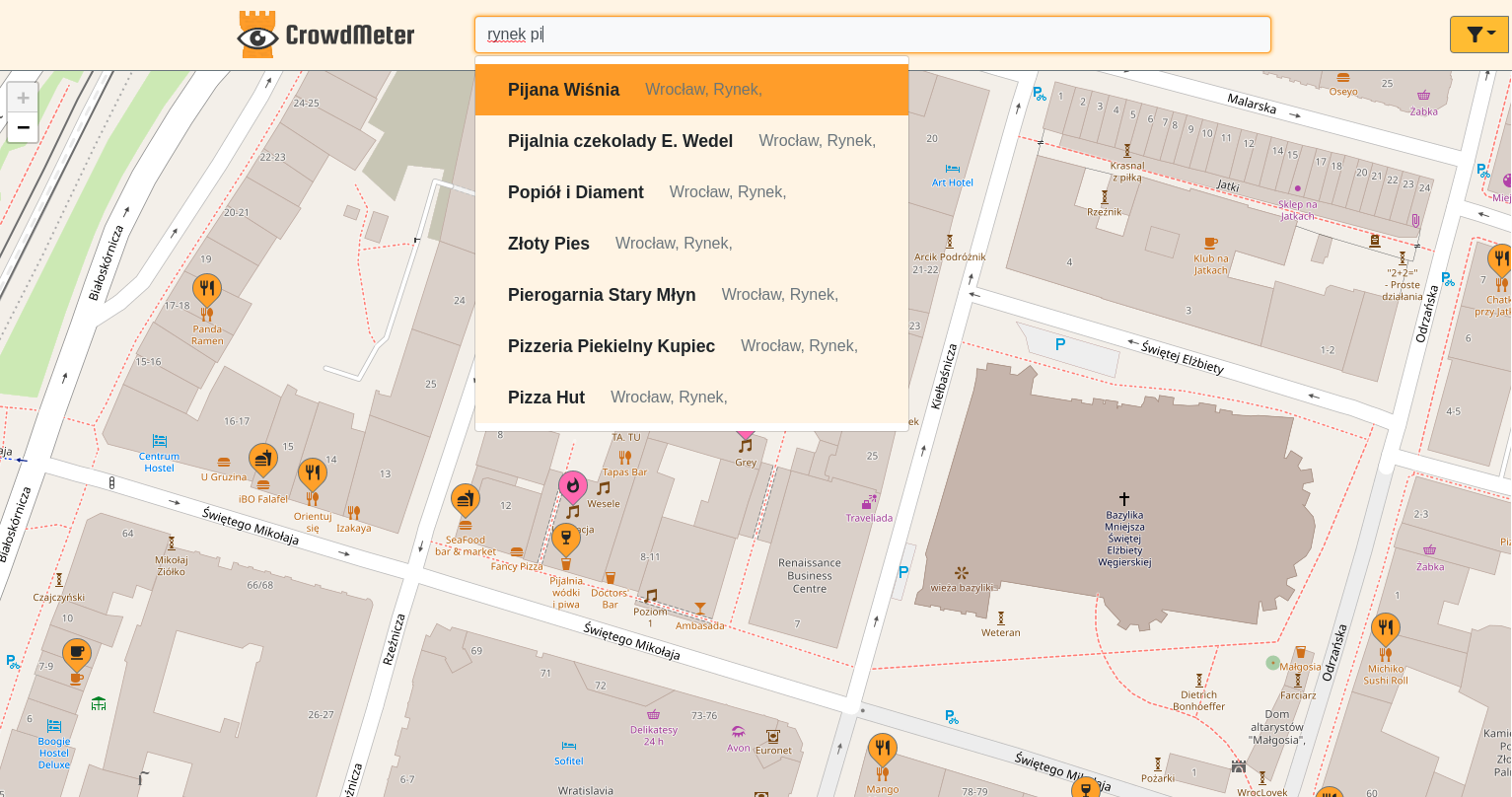Click the Travellada shop icon
Screen dimensions: 1512x797
[869, 502]
